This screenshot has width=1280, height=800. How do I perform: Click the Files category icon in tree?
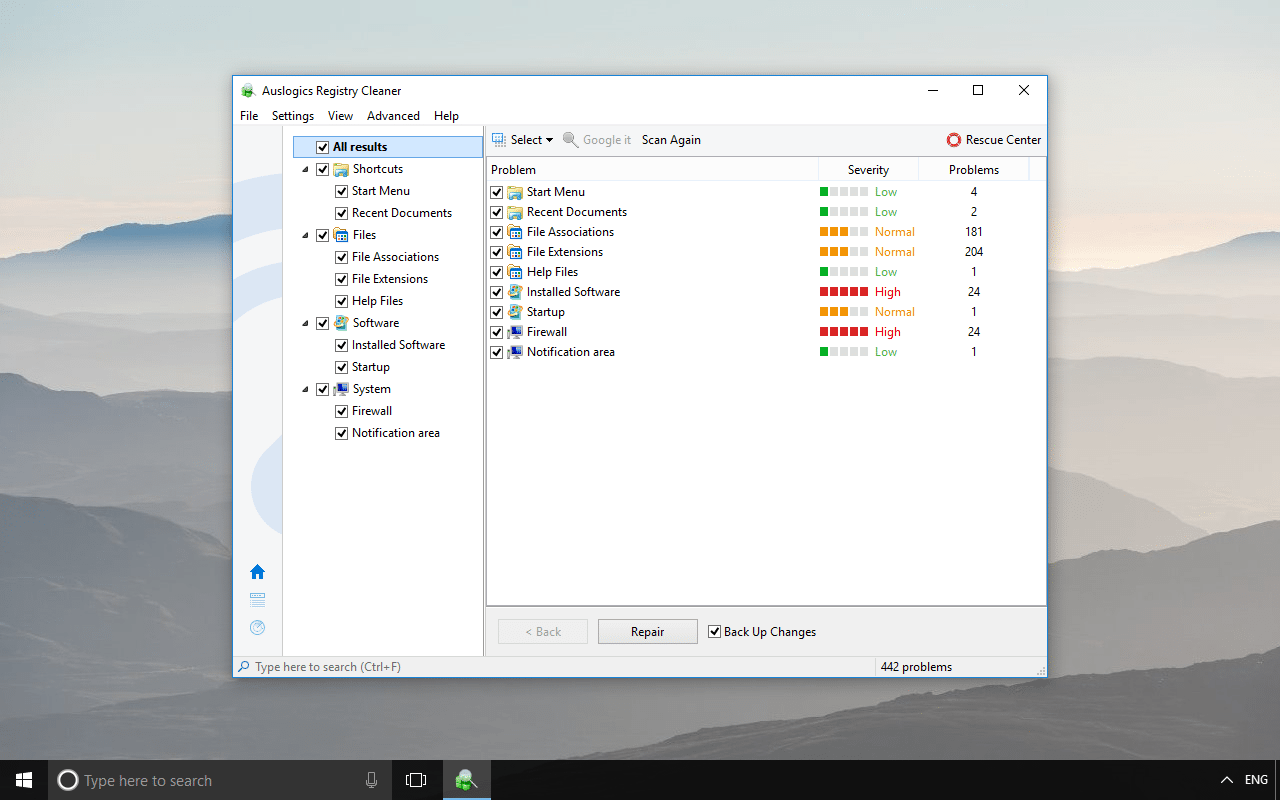(x=341, y=235)
